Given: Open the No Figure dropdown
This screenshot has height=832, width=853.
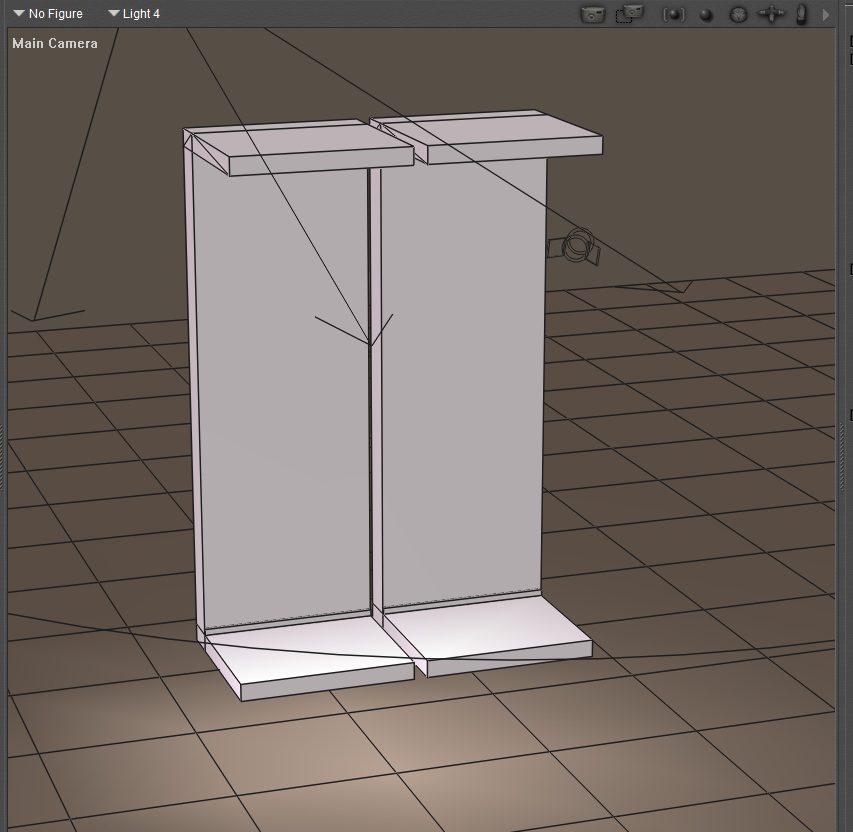Looking at the screenshot, I should 48,14.
